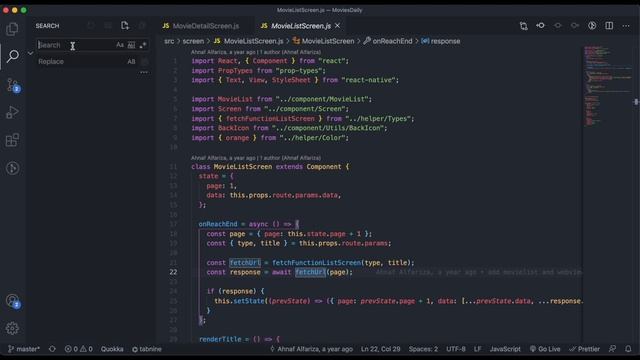Click the master* branch in status bar
This screenshot has width=640, height=360.
24,349
